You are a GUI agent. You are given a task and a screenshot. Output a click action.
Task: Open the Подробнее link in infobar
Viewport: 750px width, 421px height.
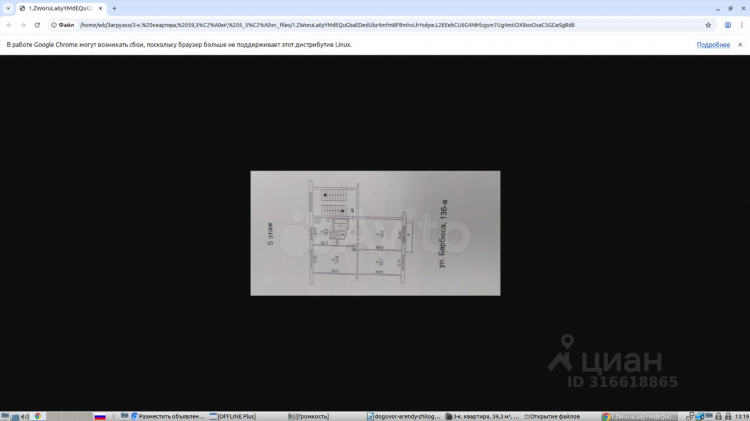pos(713,44)
